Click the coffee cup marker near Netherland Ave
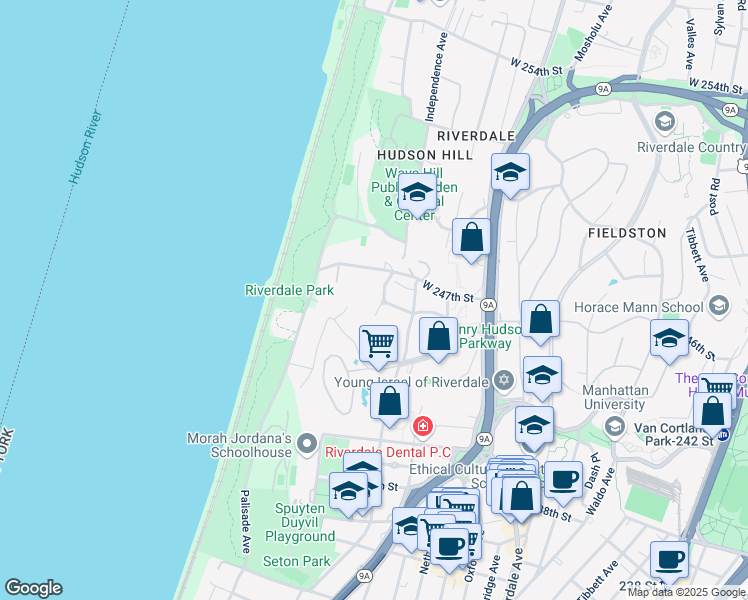The image size is (748, 600). point(449,550)
